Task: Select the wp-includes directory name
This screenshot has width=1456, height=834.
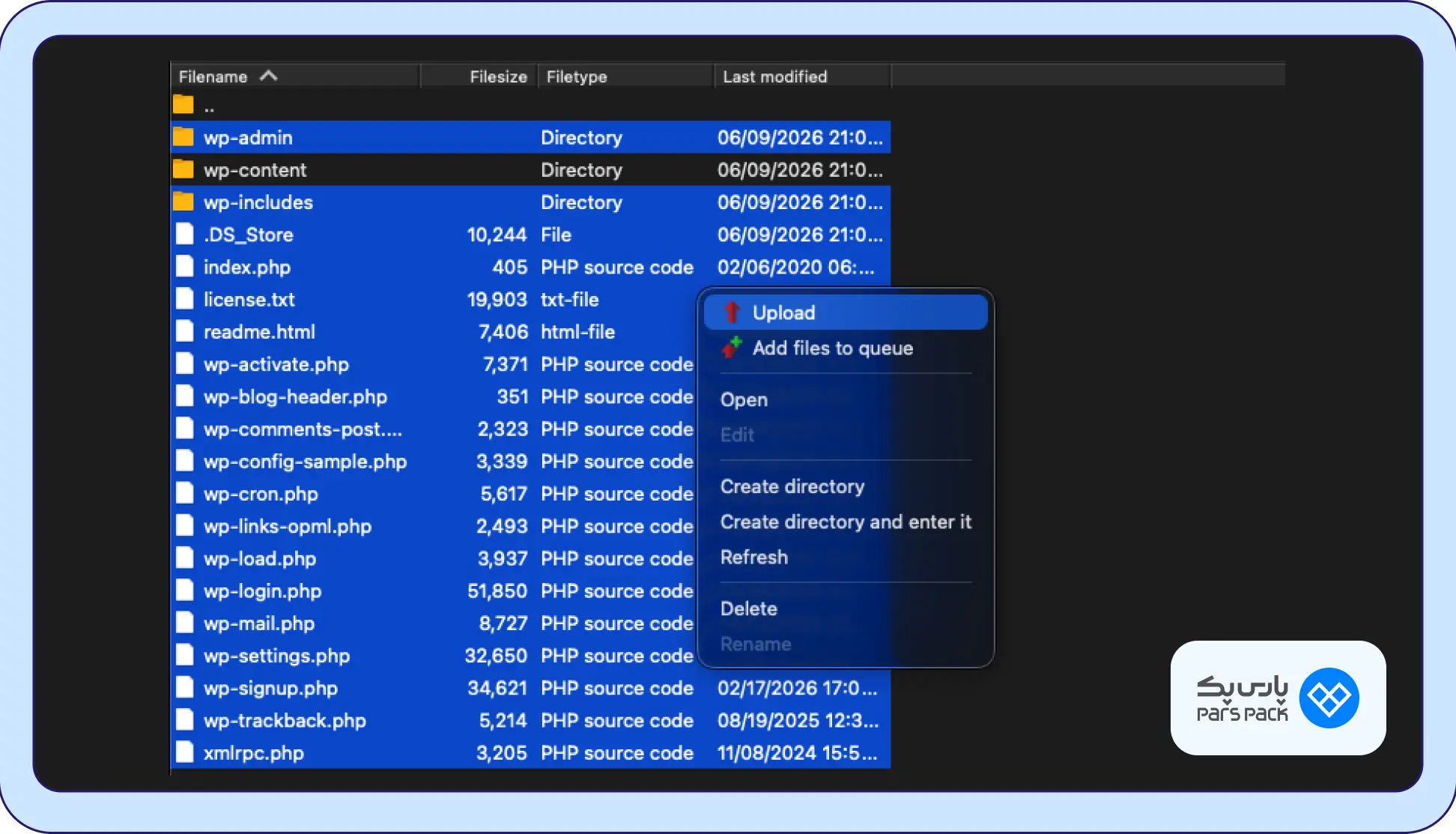Action: 258,202
